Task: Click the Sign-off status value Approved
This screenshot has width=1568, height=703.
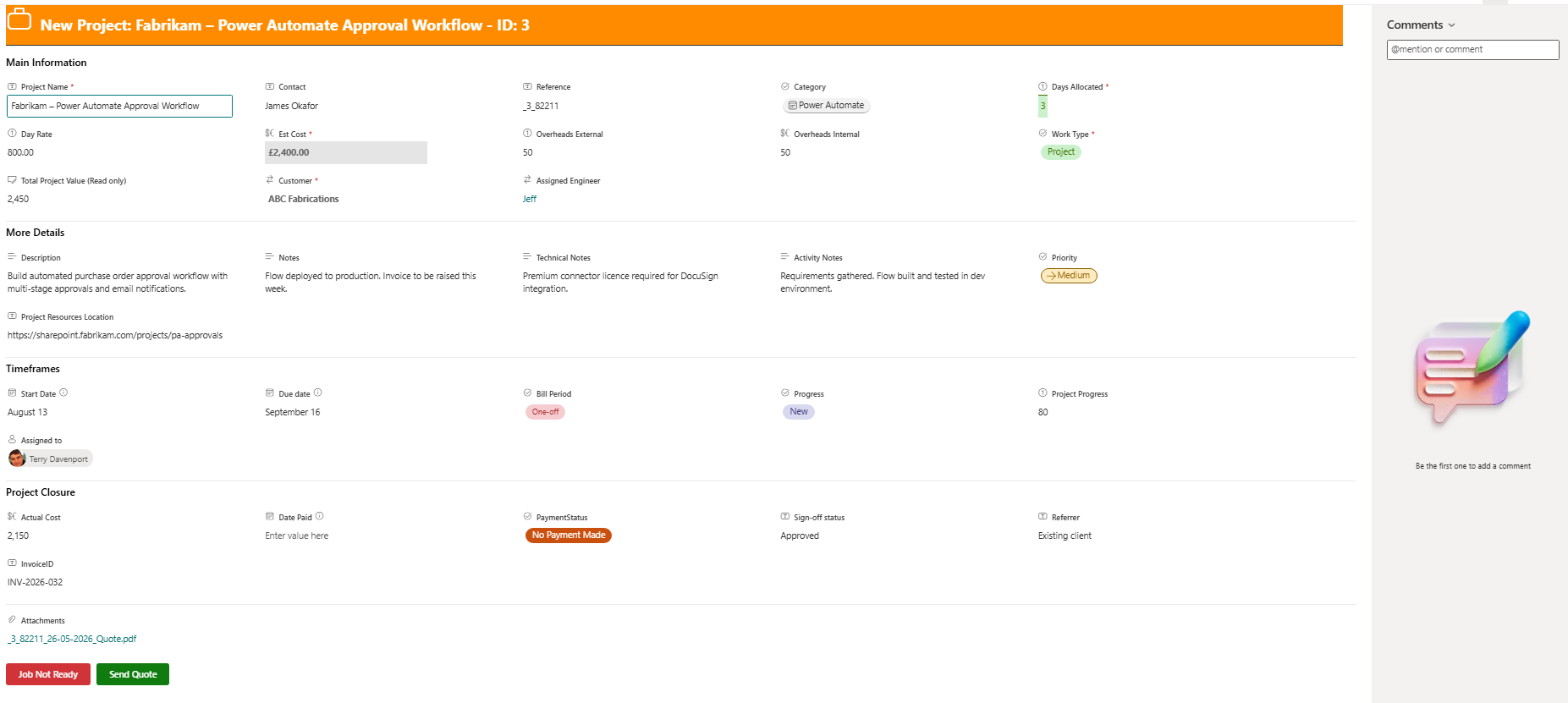Action: coord(800,535)
